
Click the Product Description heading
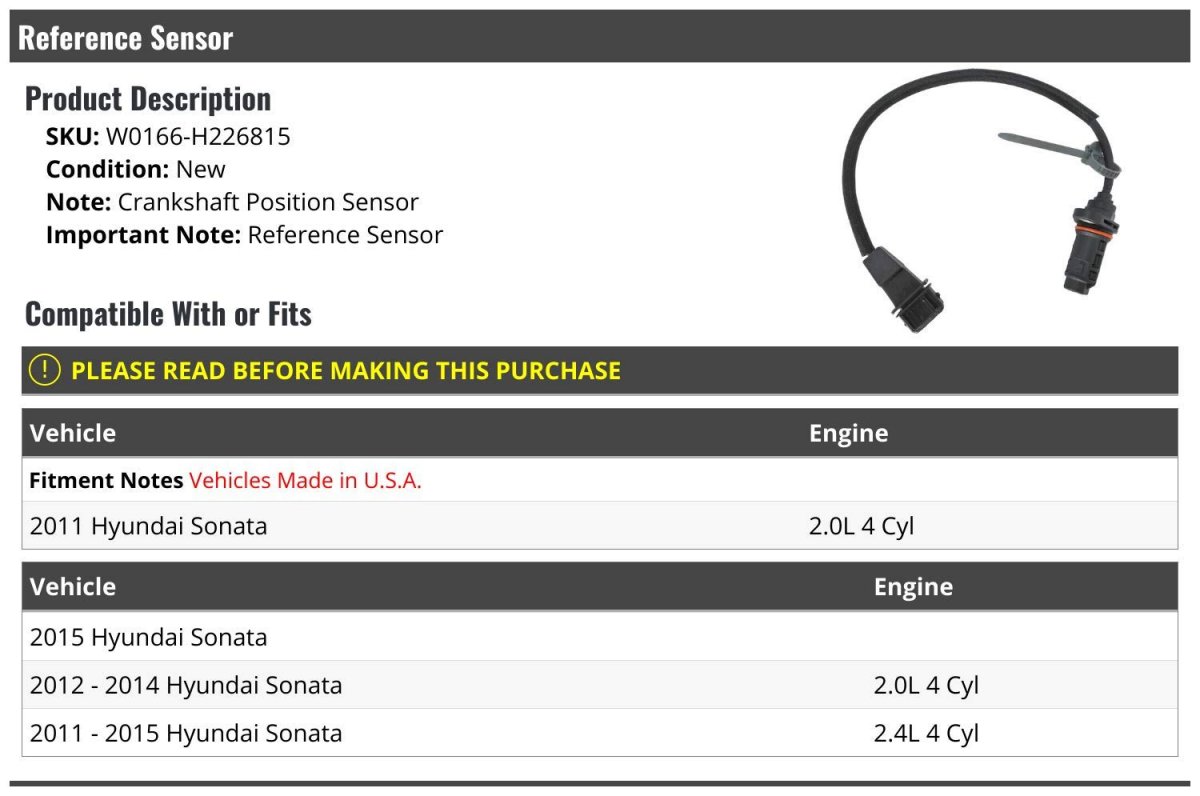coord(148,98)
